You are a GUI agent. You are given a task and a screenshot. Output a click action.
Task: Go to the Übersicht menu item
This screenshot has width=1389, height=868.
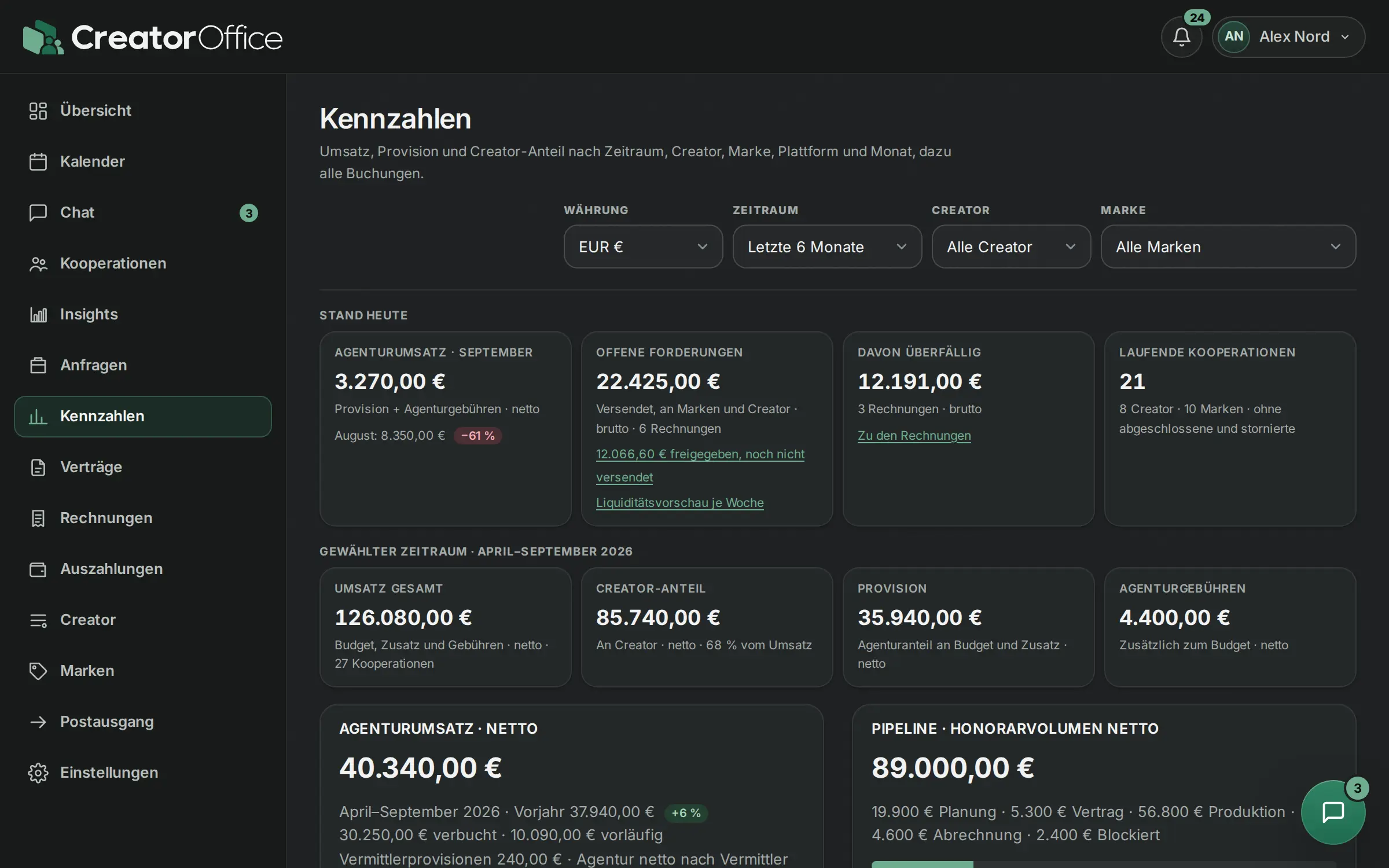click(142, 111)
